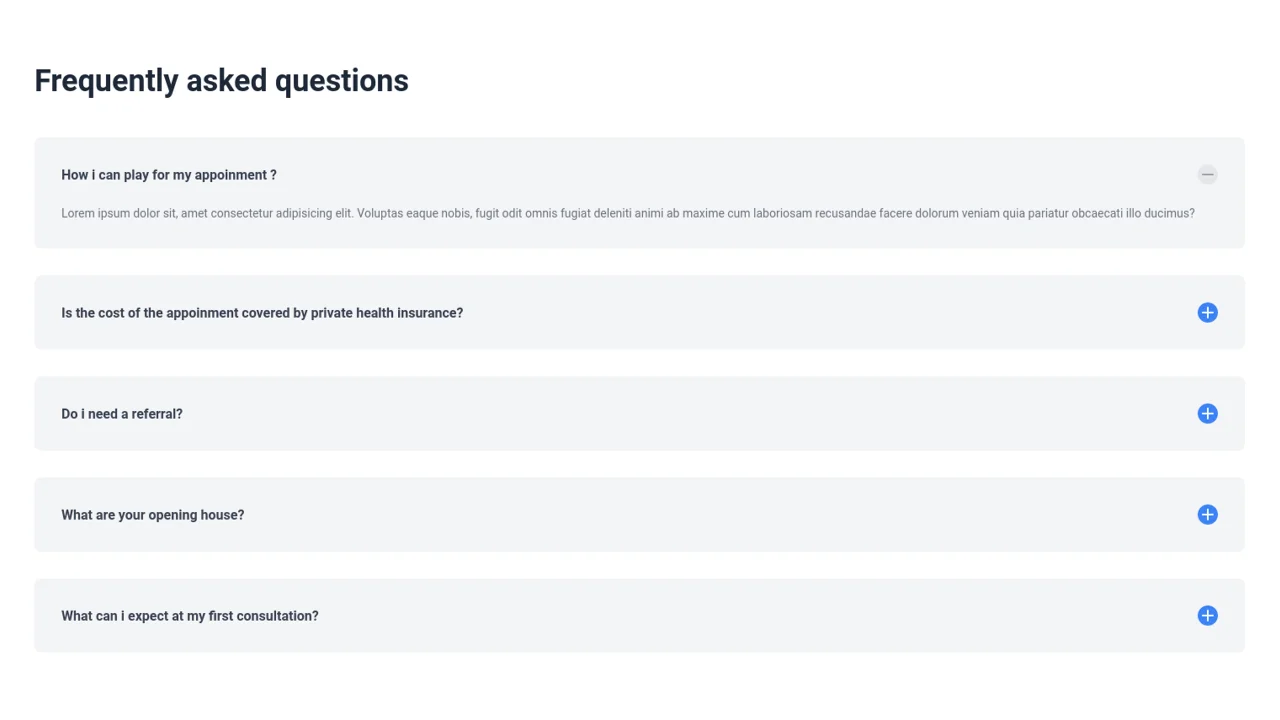Click 'What are your opening house?' heading text
1280x720 pixels.
click(152, 514)
